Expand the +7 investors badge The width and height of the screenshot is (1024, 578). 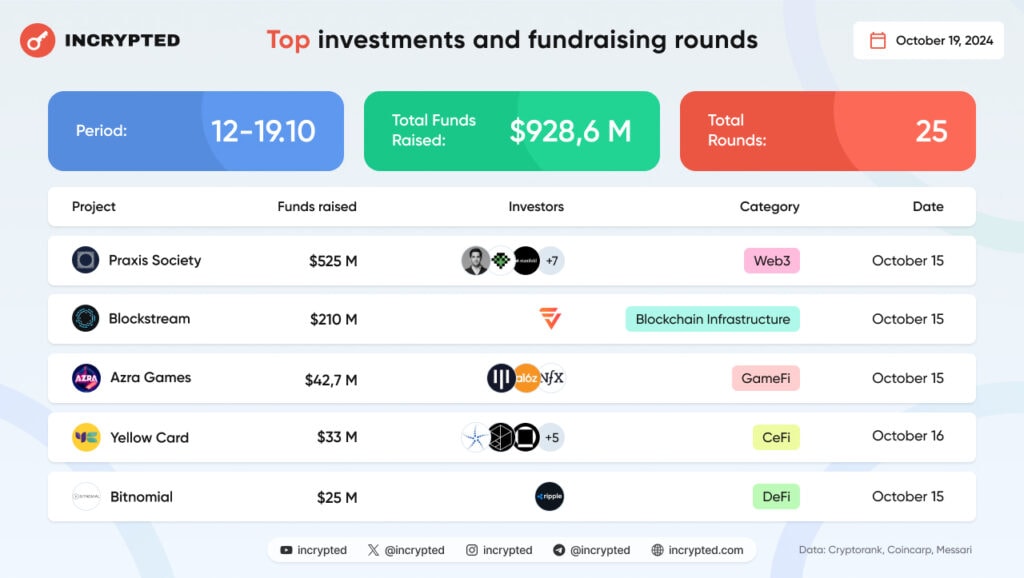click(x=551, y=261)
